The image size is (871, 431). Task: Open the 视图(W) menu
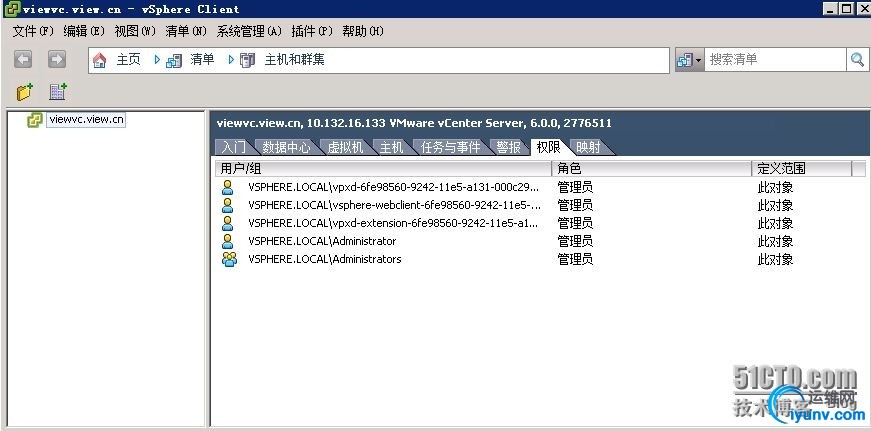click(135, 32)
